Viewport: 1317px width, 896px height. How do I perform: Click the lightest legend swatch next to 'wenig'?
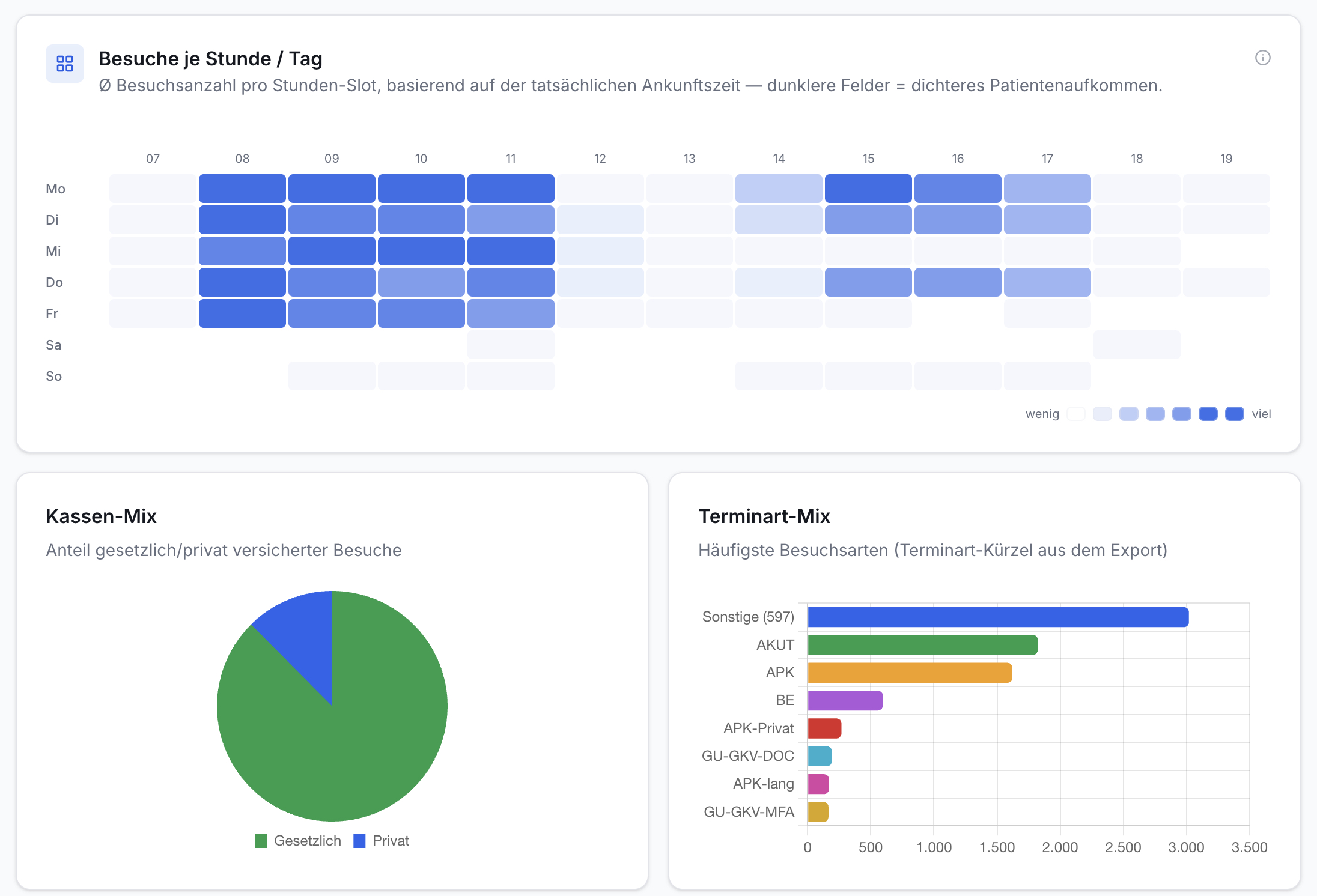tap(1075, 414)
